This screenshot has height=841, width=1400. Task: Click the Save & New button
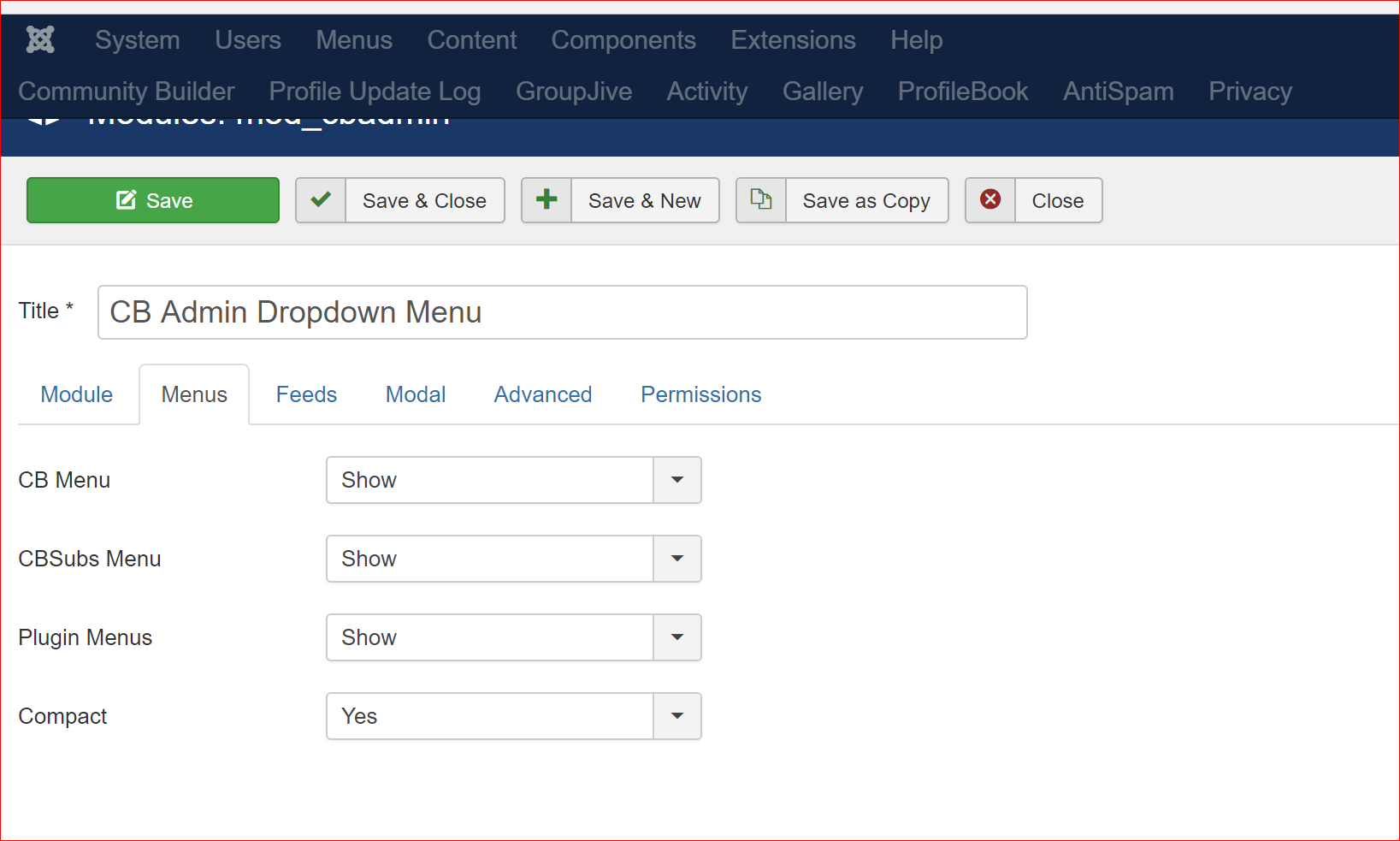pos(620,200)
